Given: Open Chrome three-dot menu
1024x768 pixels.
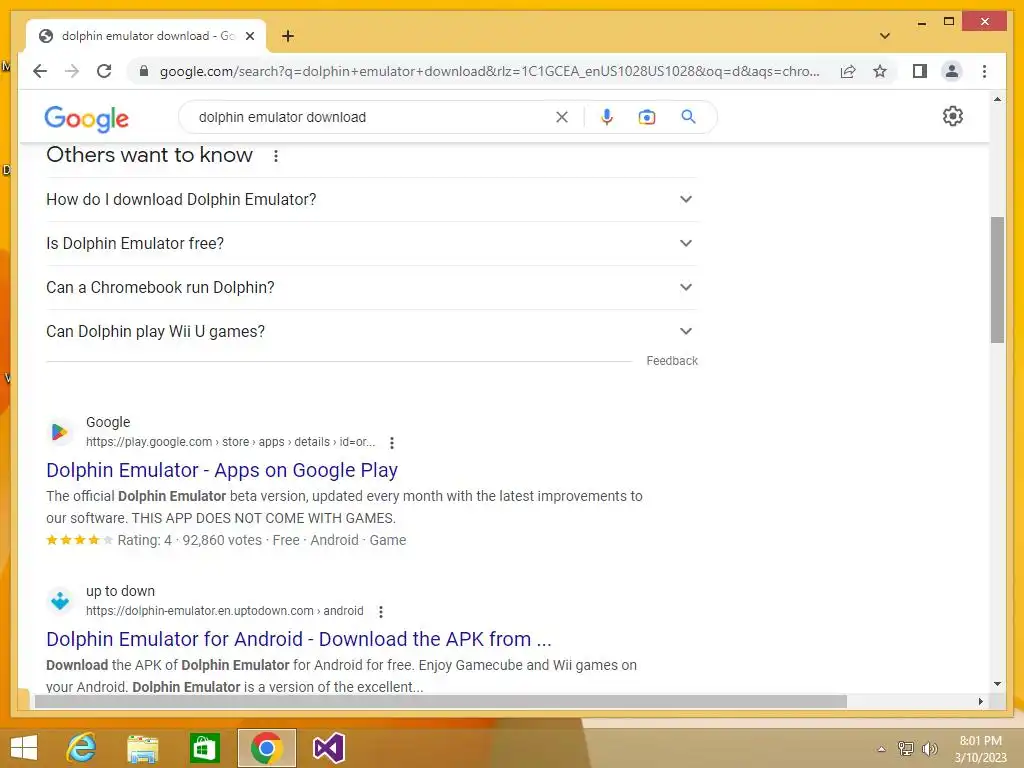Looking at the screenshot, I should (x=984, y=71).
